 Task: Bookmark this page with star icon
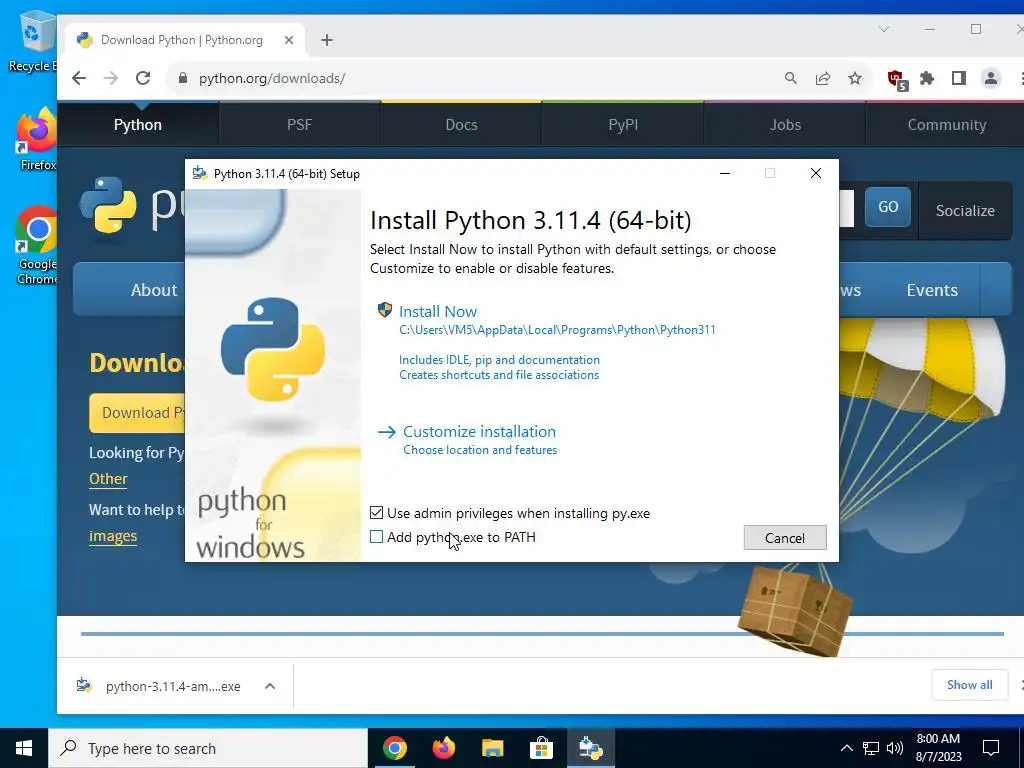point(855,78)
